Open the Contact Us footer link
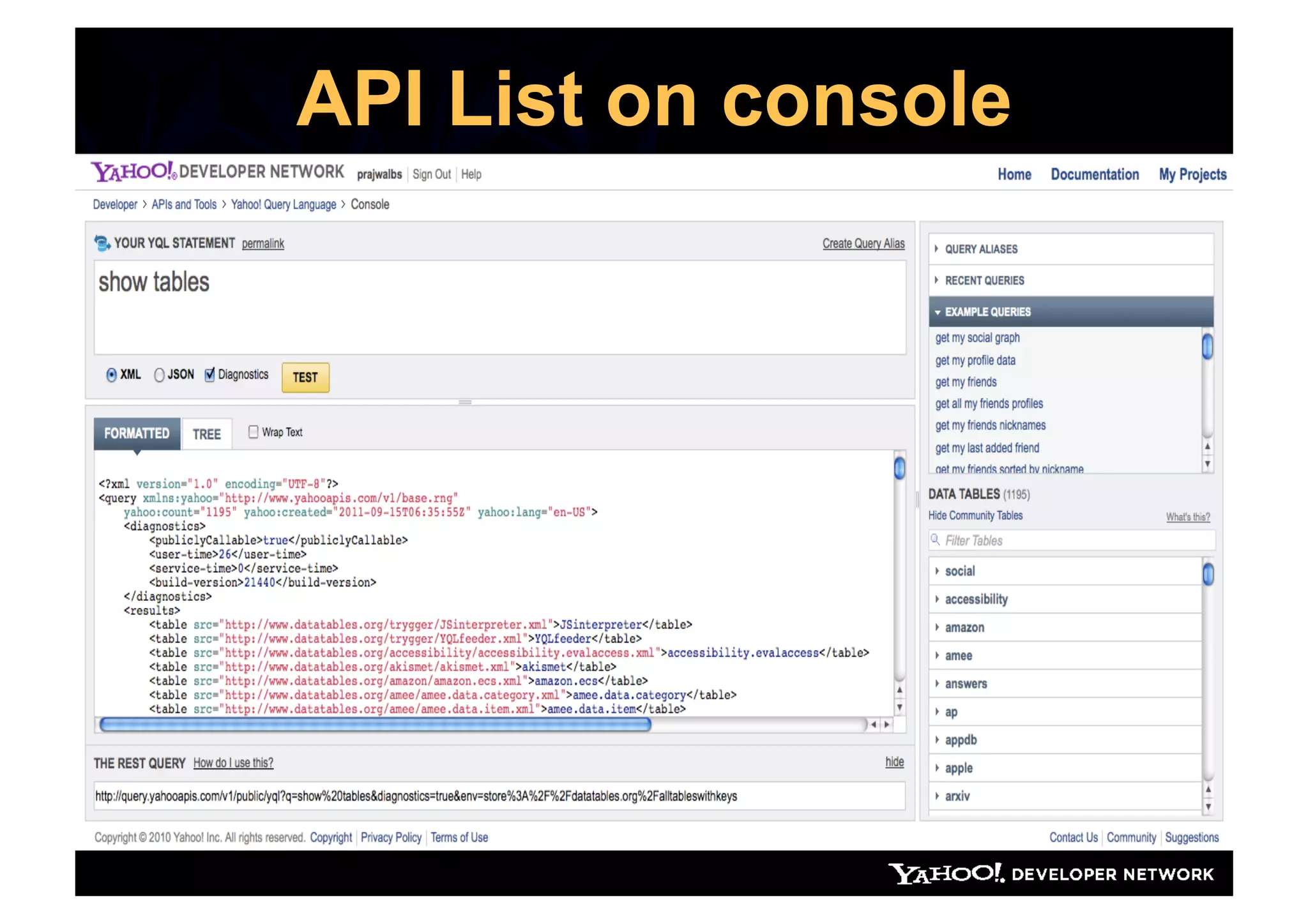Image resolution: width=1308 pixels, height=924 pixels. (x=1074, y=837)
